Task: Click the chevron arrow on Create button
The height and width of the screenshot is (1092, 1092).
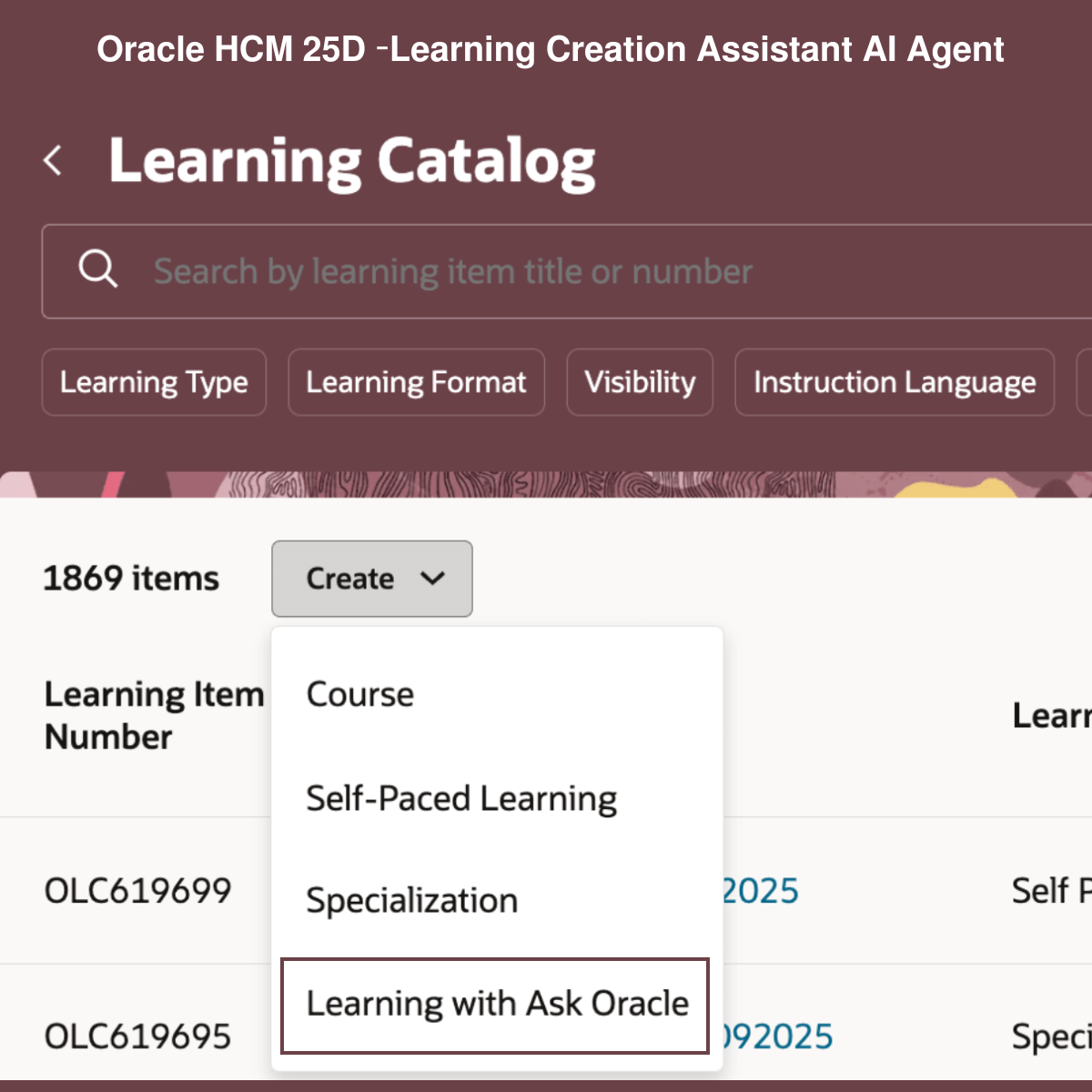Action: point(433,579)
